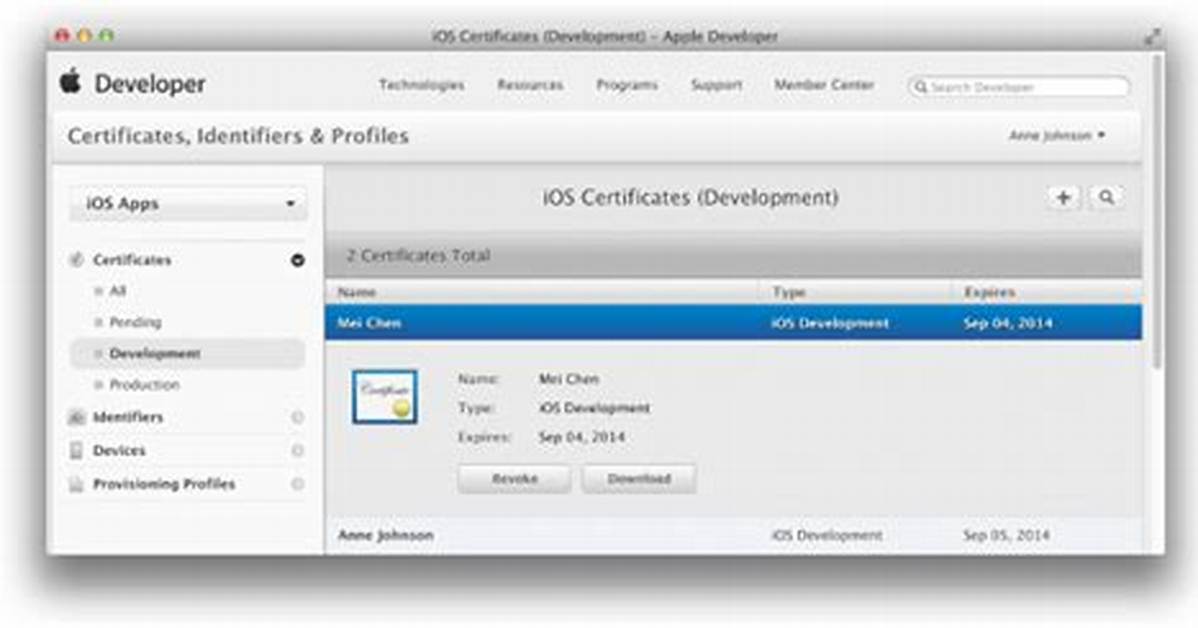Open Identifiers in the sidebar

(128, 417)
